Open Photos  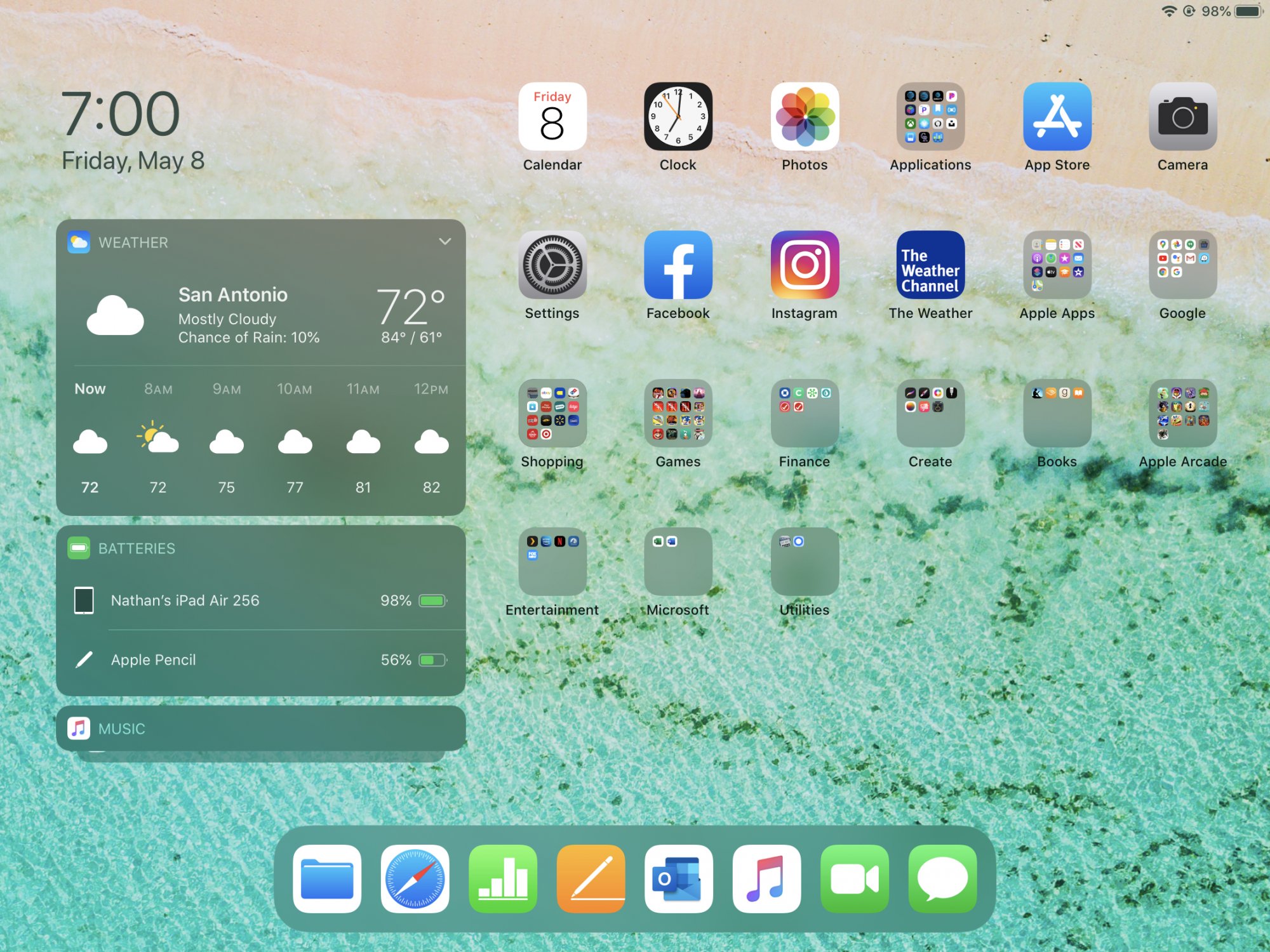coord(804,117)
